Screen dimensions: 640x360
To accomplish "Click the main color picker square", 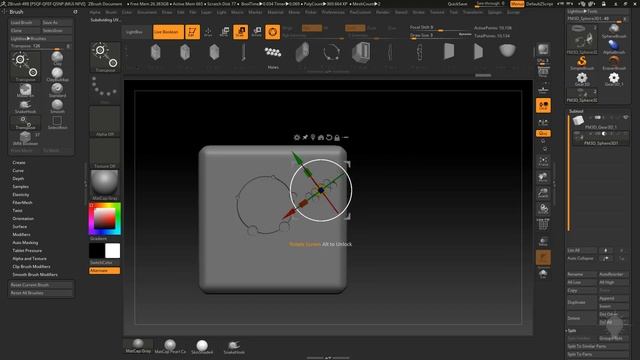I will (x=104, y=219).
